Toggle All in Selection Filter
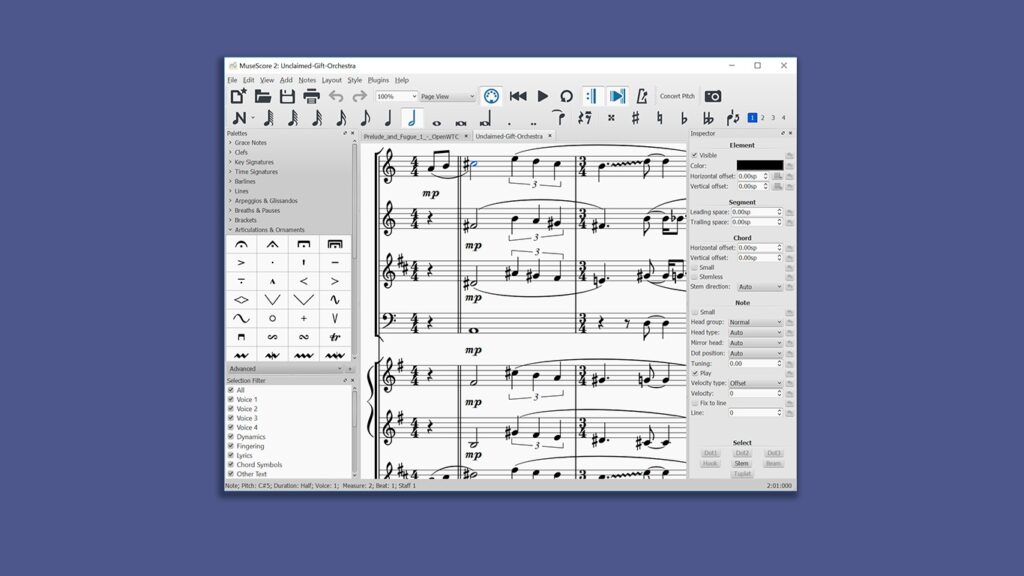Image resolution: width=1024 pixels, height=576 pixels. pyautogui.click(x=231, y=390)
